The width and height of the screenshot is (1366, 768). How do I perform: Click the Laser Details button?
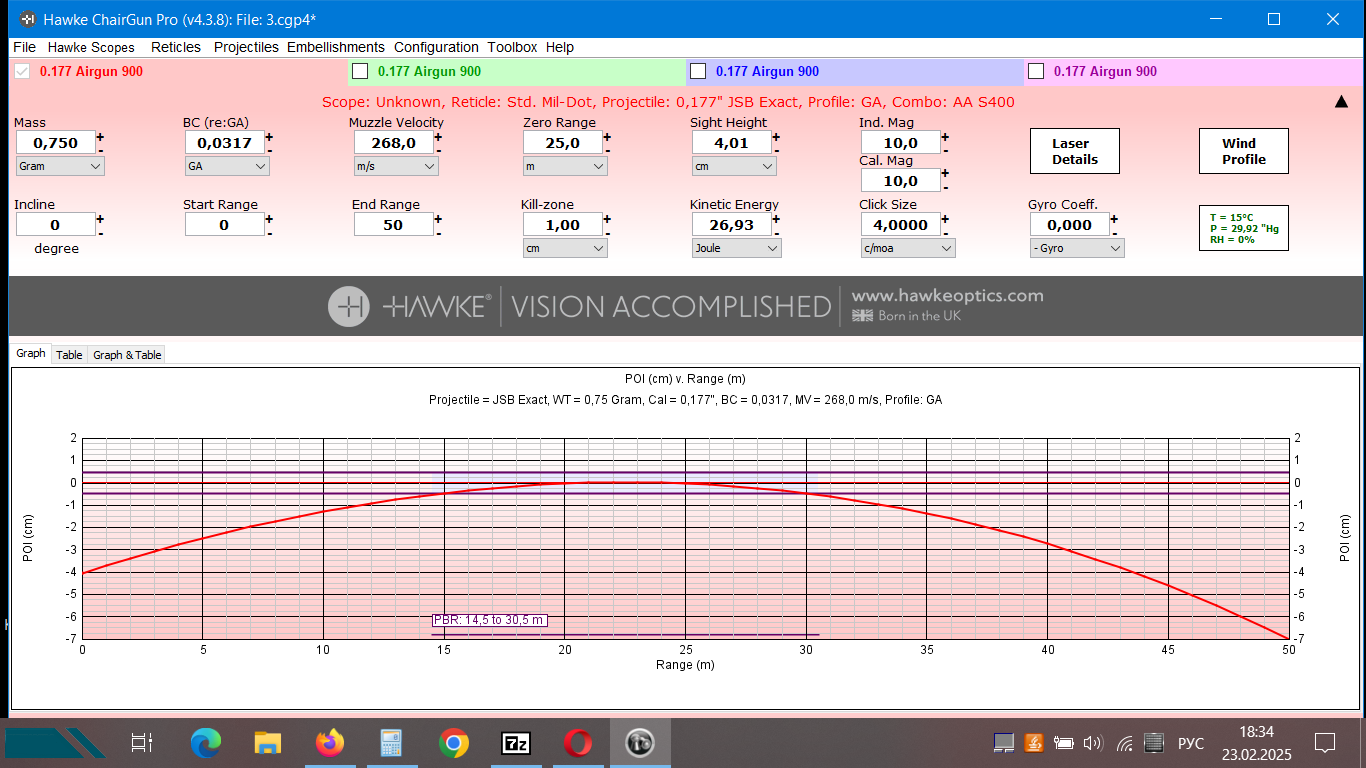[x=1074, y=151]
